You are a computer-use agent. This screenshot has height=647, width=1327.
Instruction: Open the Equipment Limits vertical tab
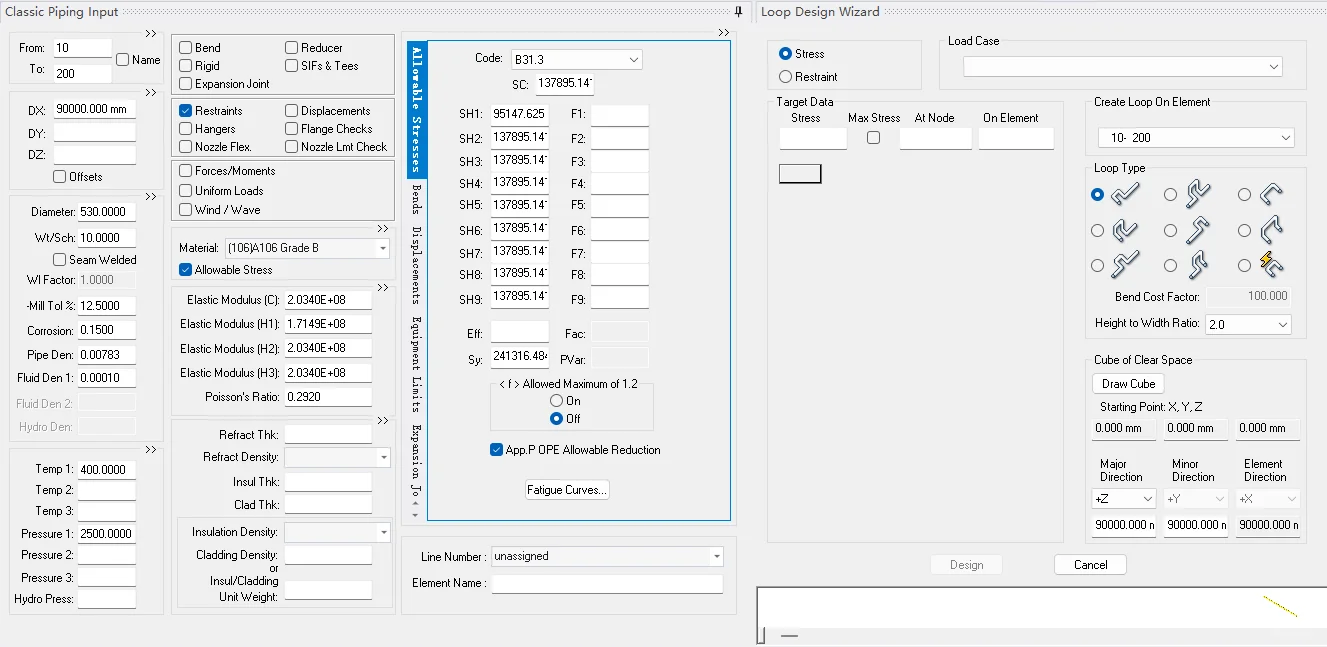(417, 364)
